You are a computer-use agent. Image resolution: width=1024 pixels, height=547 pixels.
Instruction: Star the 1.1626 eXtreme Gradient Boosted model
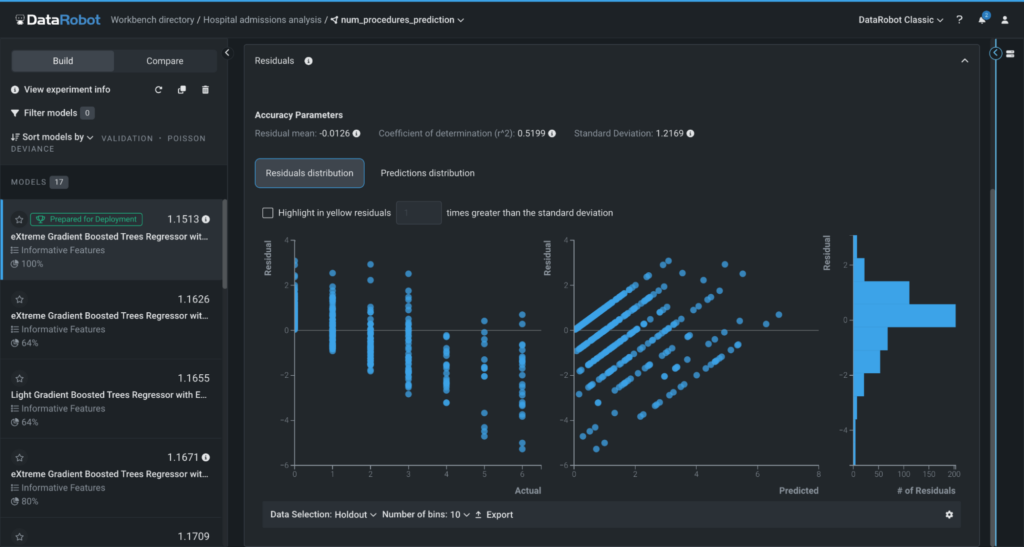click(18, 299)
